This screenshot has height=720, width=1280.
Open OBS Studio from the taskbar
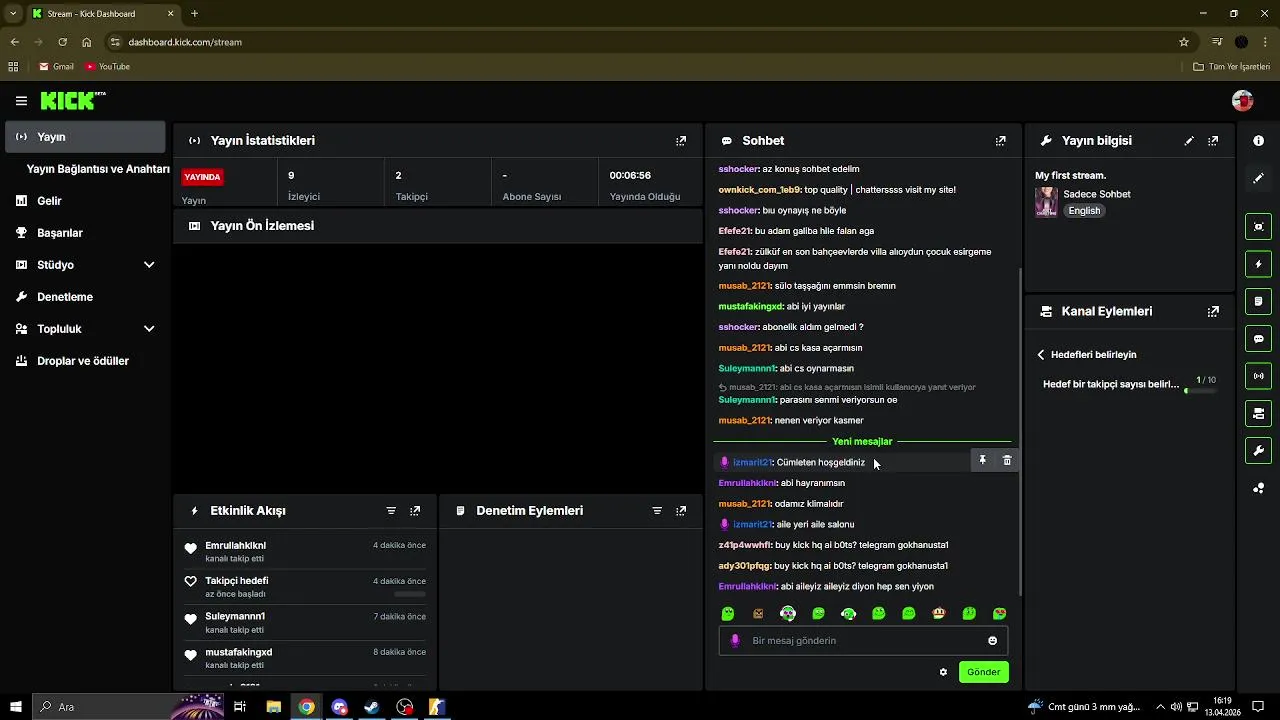tap(404, 707)
